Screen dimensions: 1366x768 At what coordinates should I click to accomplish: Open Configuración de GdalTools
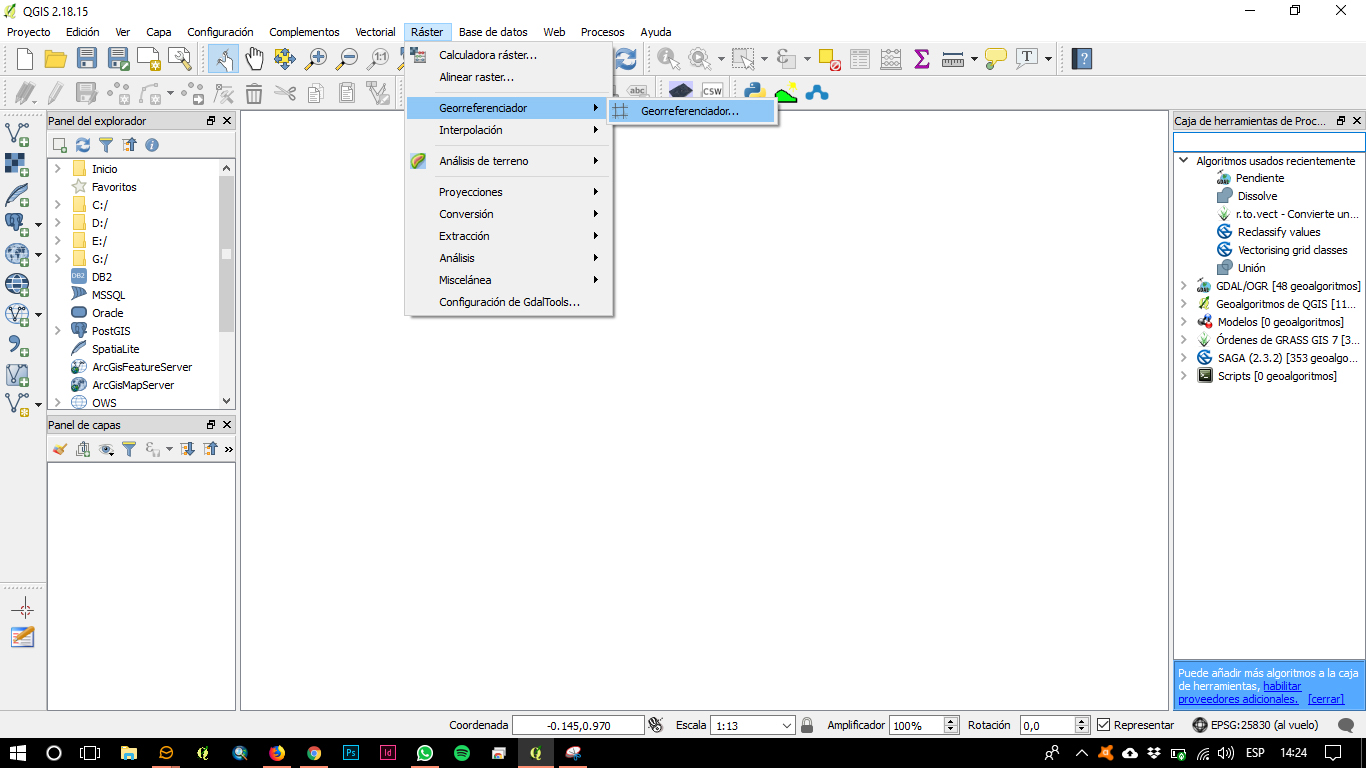tap(509, 302)
